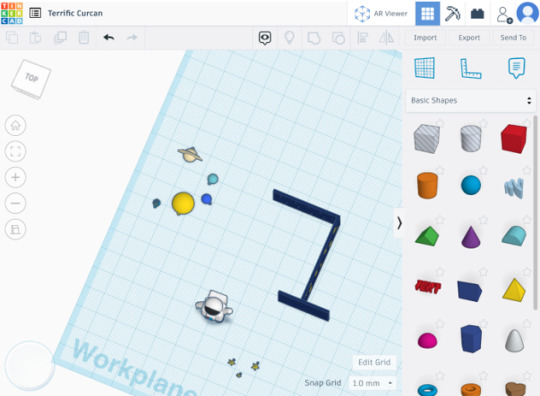The image size is (540, 396).
Task: Launch the AR Viewer
Action: [x=381, y=13]
